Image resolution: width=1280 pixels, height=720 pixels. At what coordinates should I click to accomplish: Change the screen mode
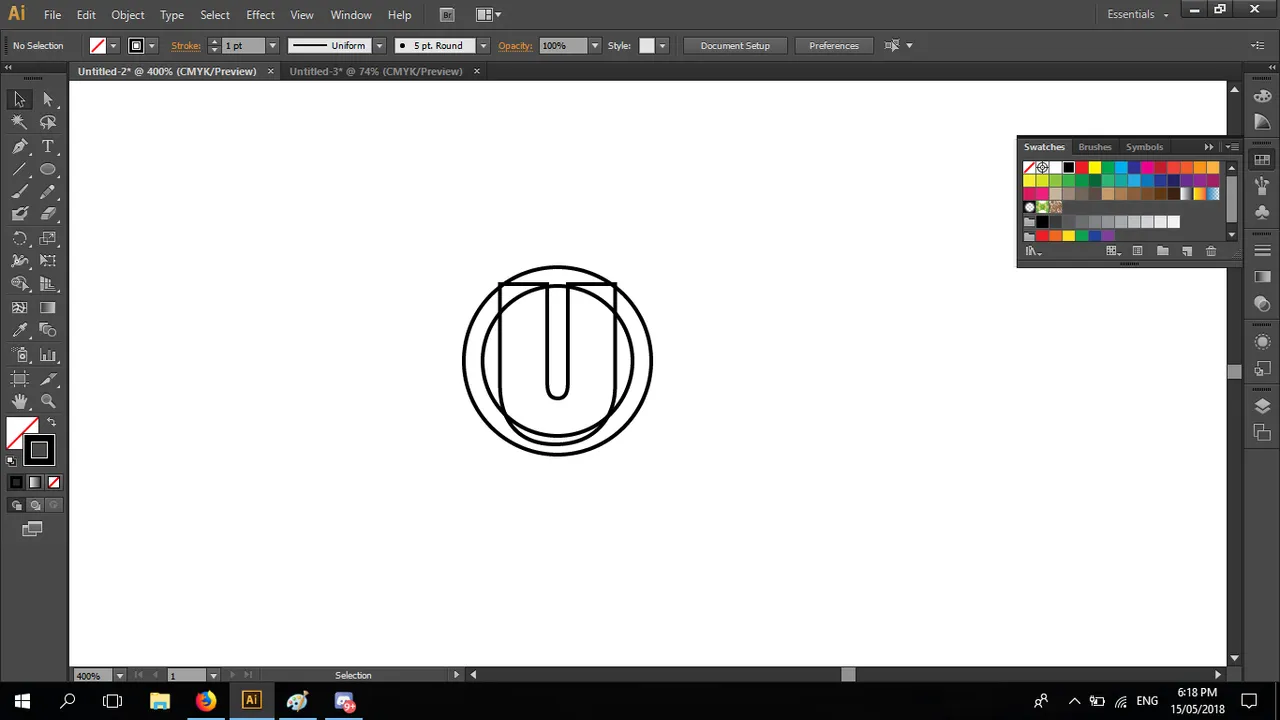click(32, 529)
